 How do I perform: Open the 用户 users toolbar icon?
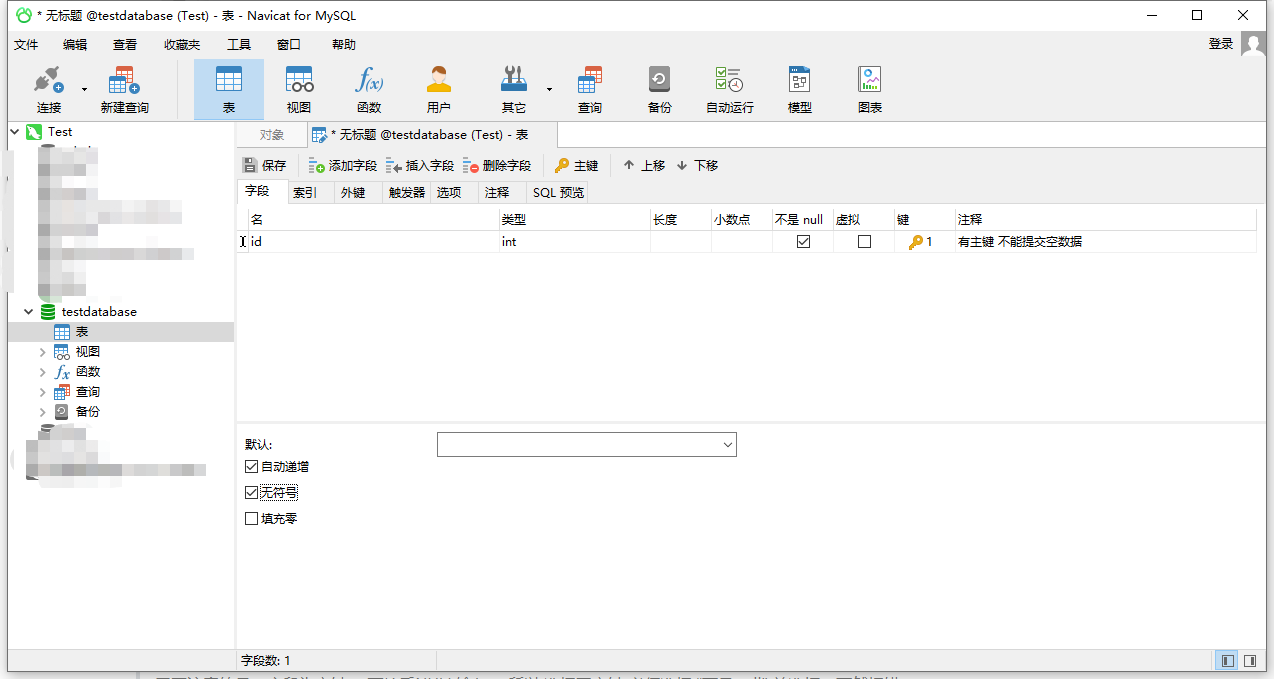coord(439,90)
